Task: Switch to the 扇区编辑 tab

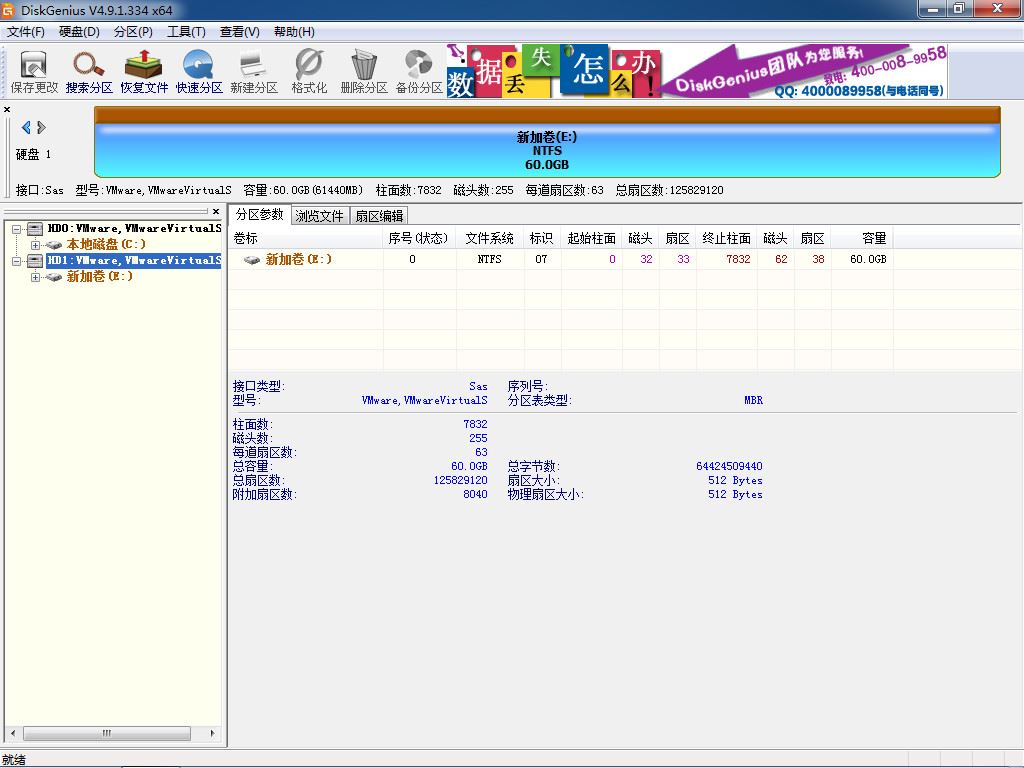Action: pyautogui.click(x=379, y=216)
